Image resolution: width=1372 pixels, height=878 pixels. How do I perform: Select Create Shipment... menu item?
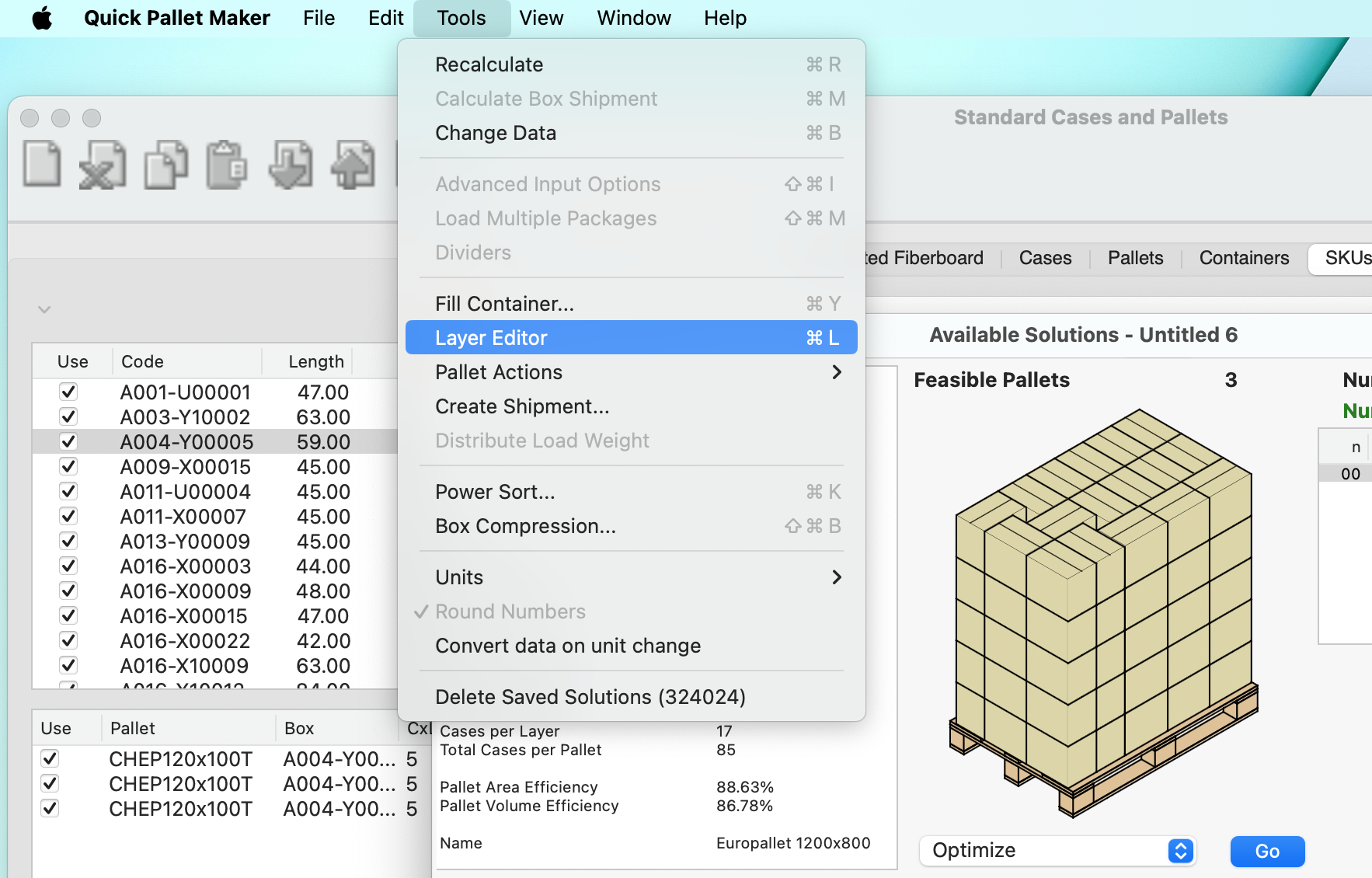pyautogui.click(x=632, y=406)
